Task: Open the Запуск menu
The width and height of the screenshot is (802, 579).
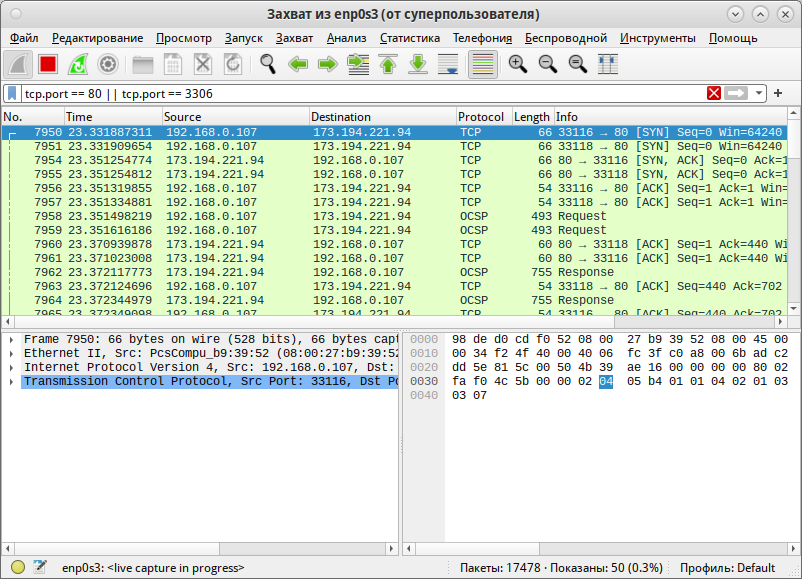Action: (x=243, y=38)
